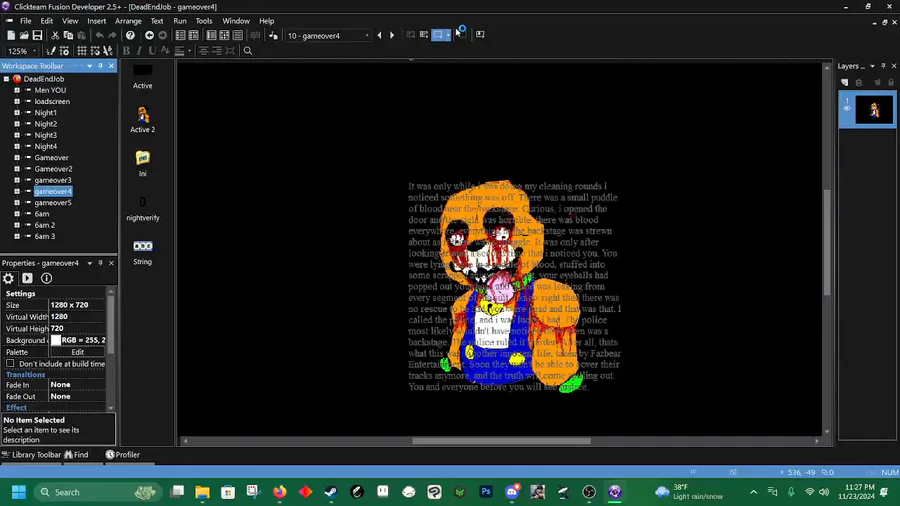
Task: Click the New Layer icon in Layers panel
Action: click(x=845, y=83)
